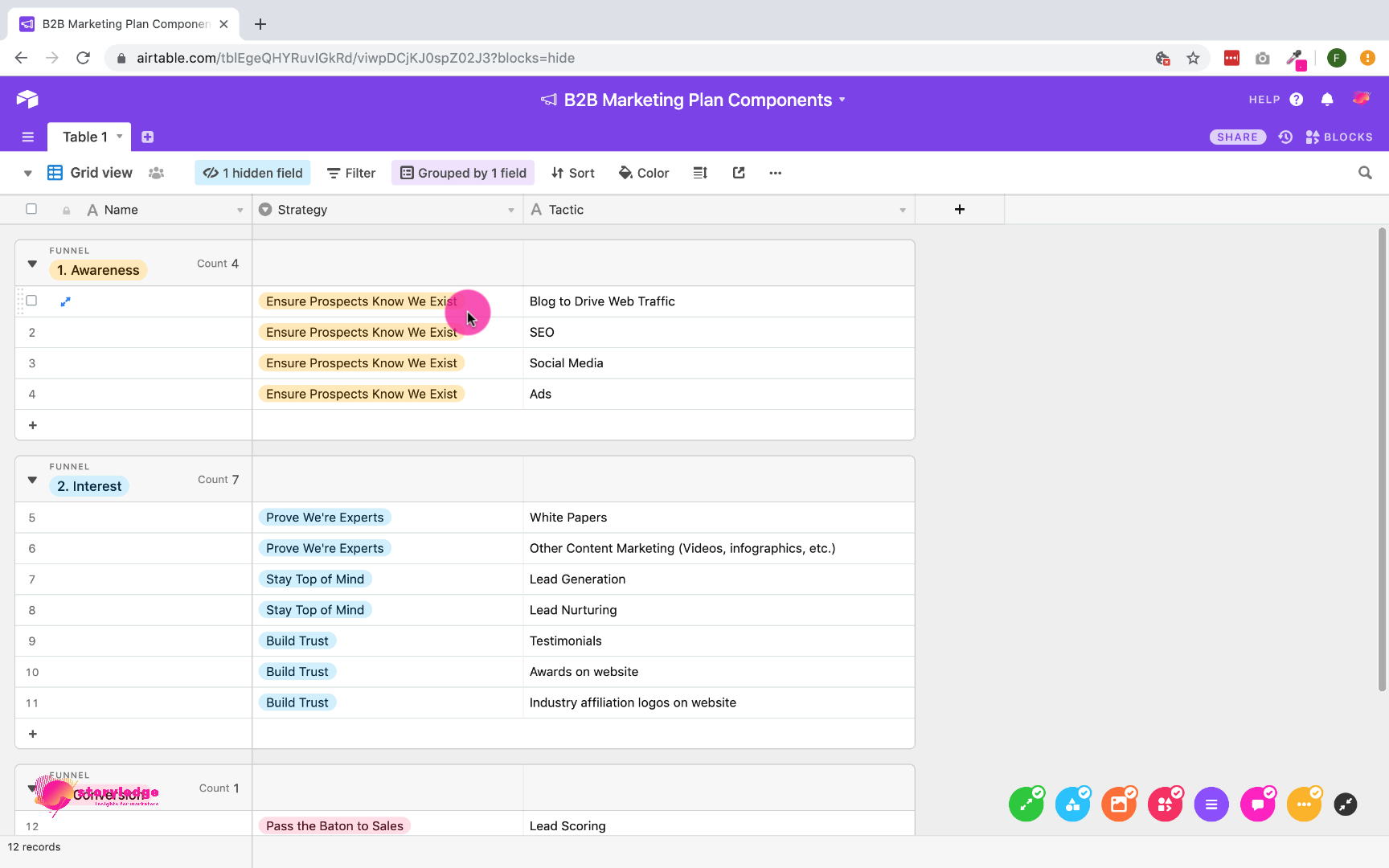Open the hamburger tables menu

[28, 137]
